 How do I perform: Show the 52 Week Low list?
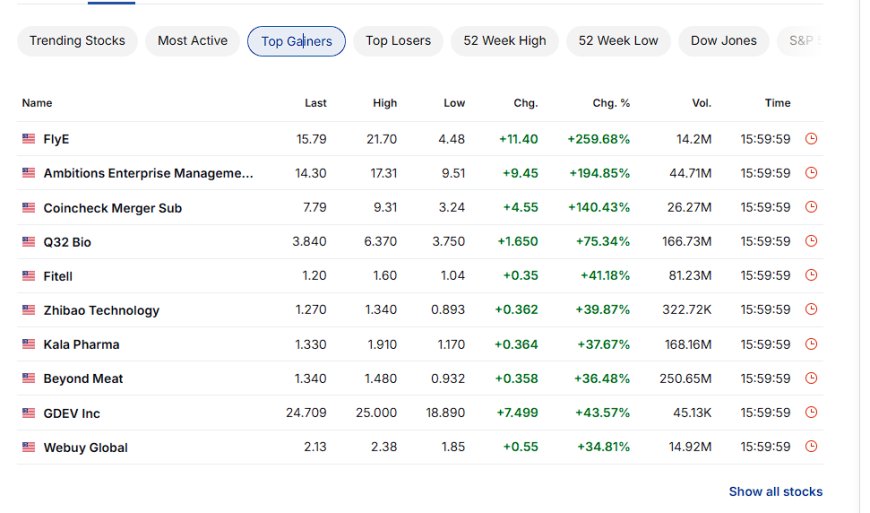pos(618,41)
